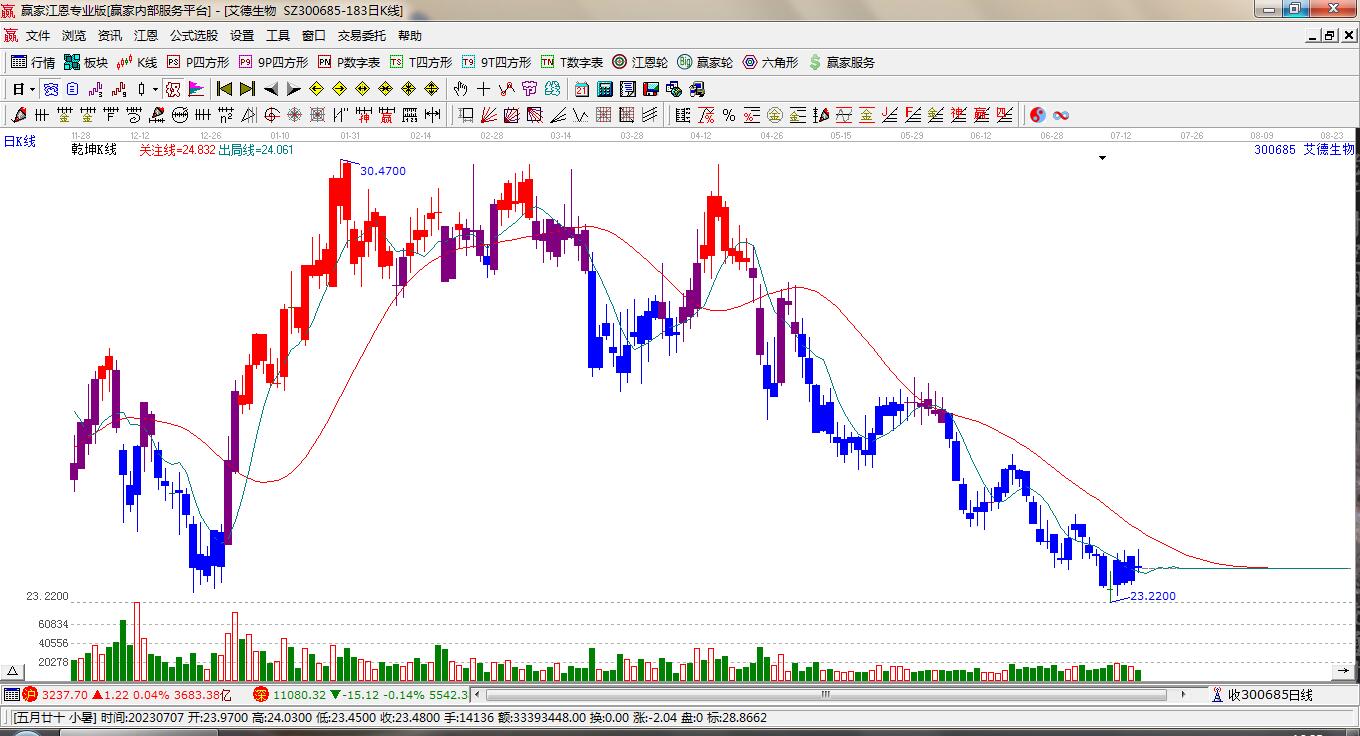Click the yellow diamond left-arrow icon
The image size is (1360, 736).
click(x=317, y=89)
